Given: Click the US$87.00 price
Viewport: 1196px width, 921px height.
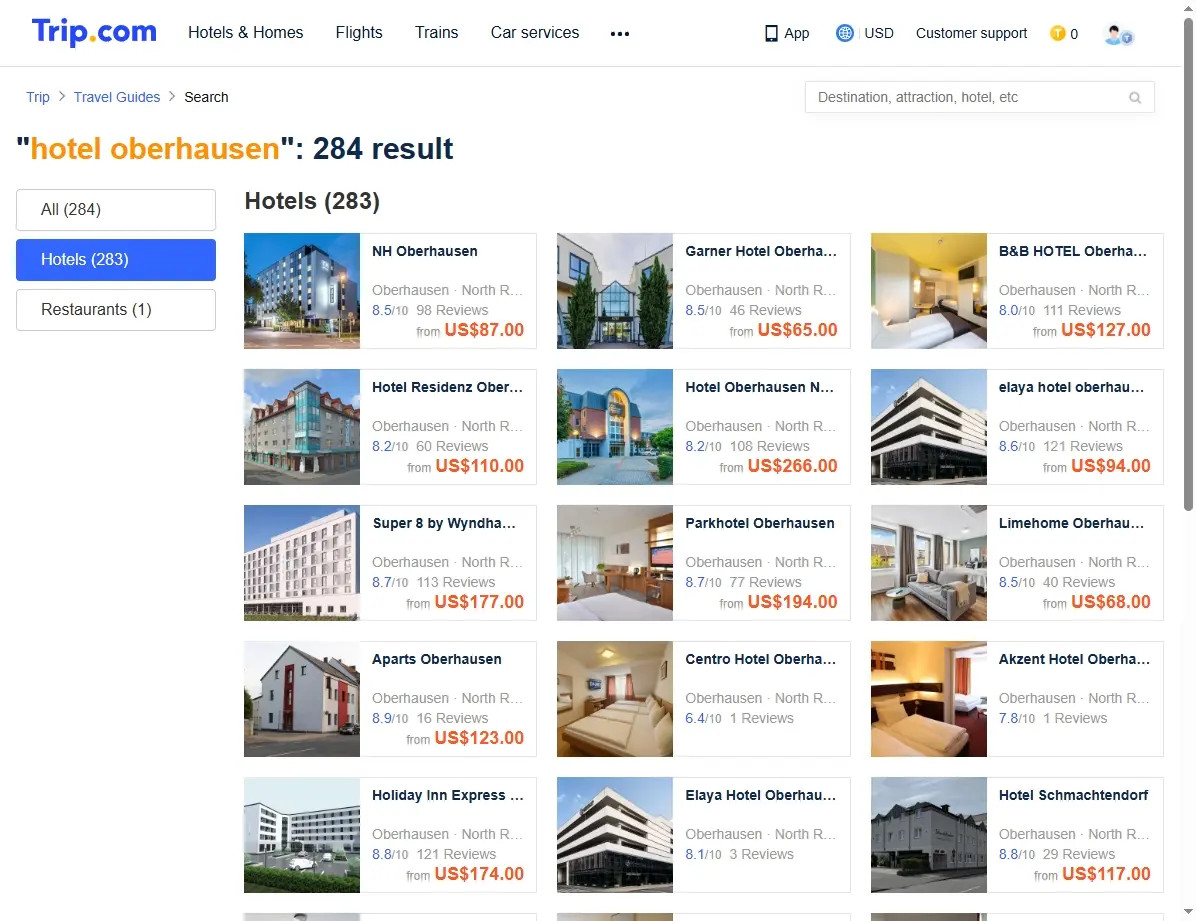Looking at the screenshot, I should pos(484,330).
